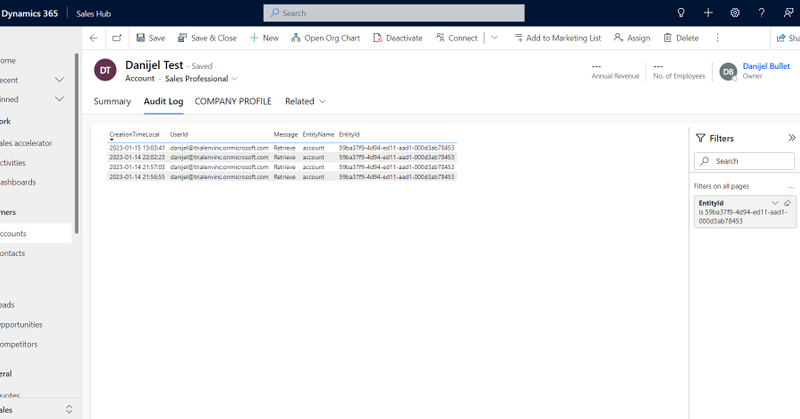Select row dated 2023-01-14 22:02:23
The width and height of the screenshot is (800, 419).
coord(282,157)
